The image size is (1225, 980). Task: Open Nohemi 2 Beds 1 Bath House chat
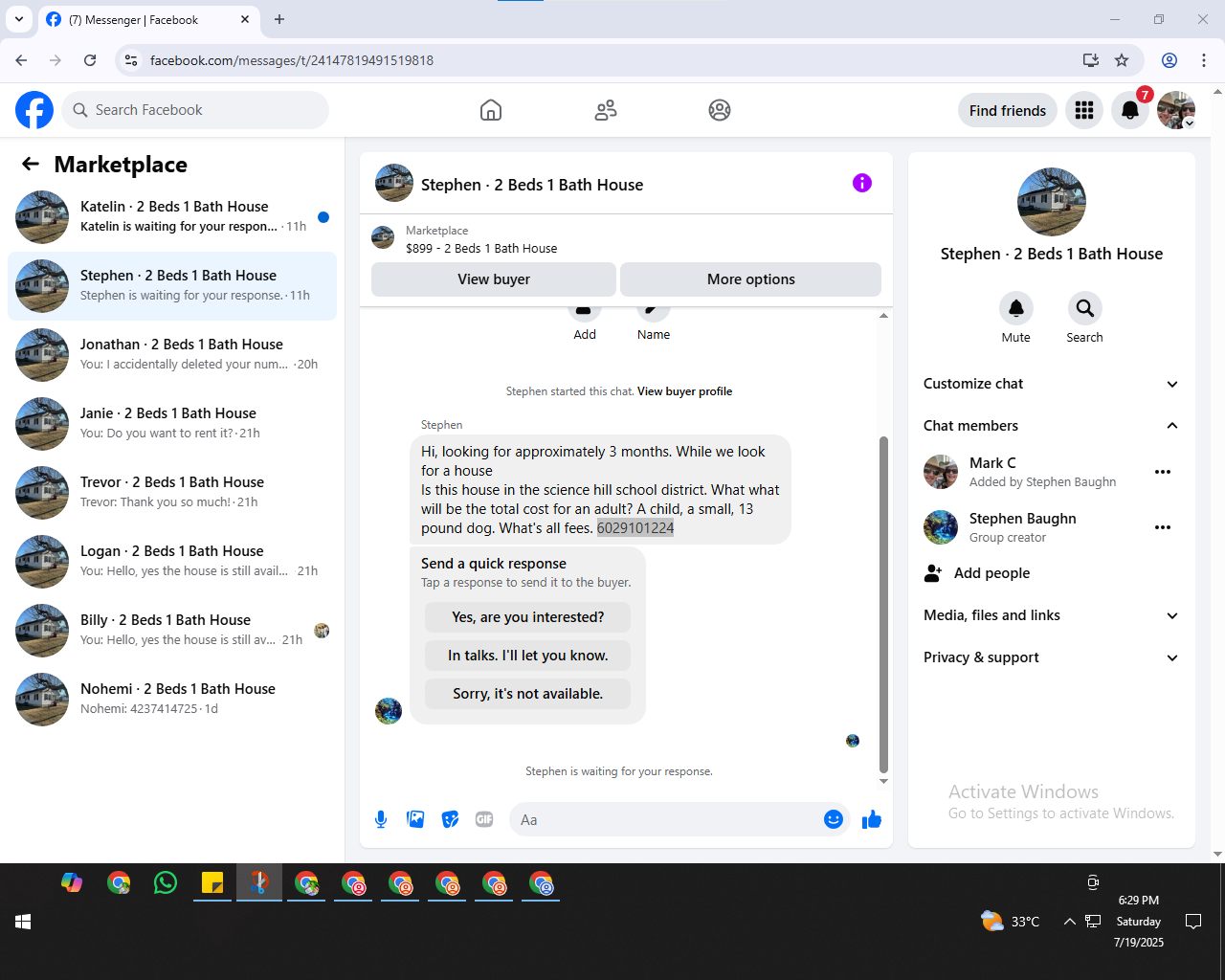(172, 700)
